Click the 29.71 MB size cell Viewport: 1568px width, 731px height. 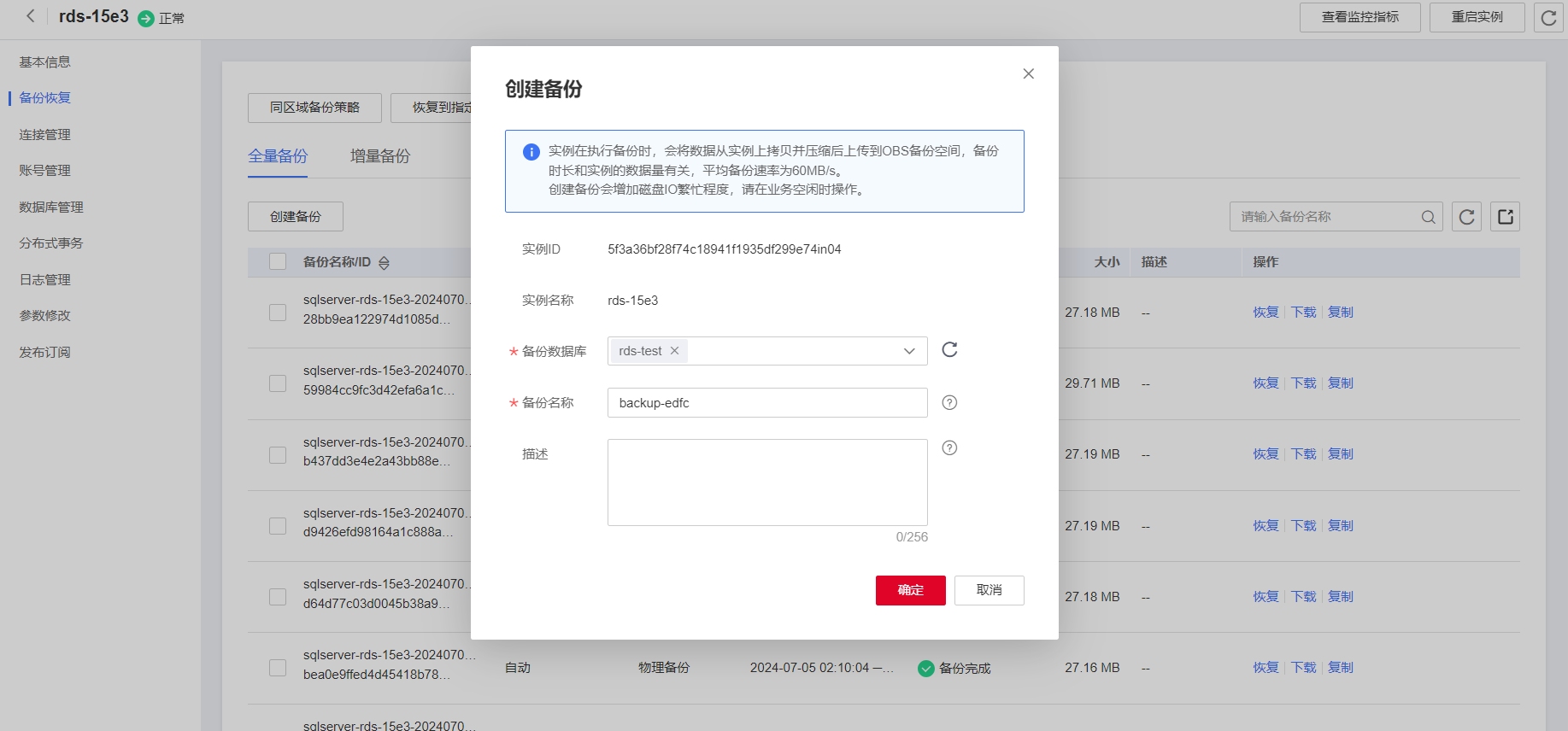point(1092,383)
